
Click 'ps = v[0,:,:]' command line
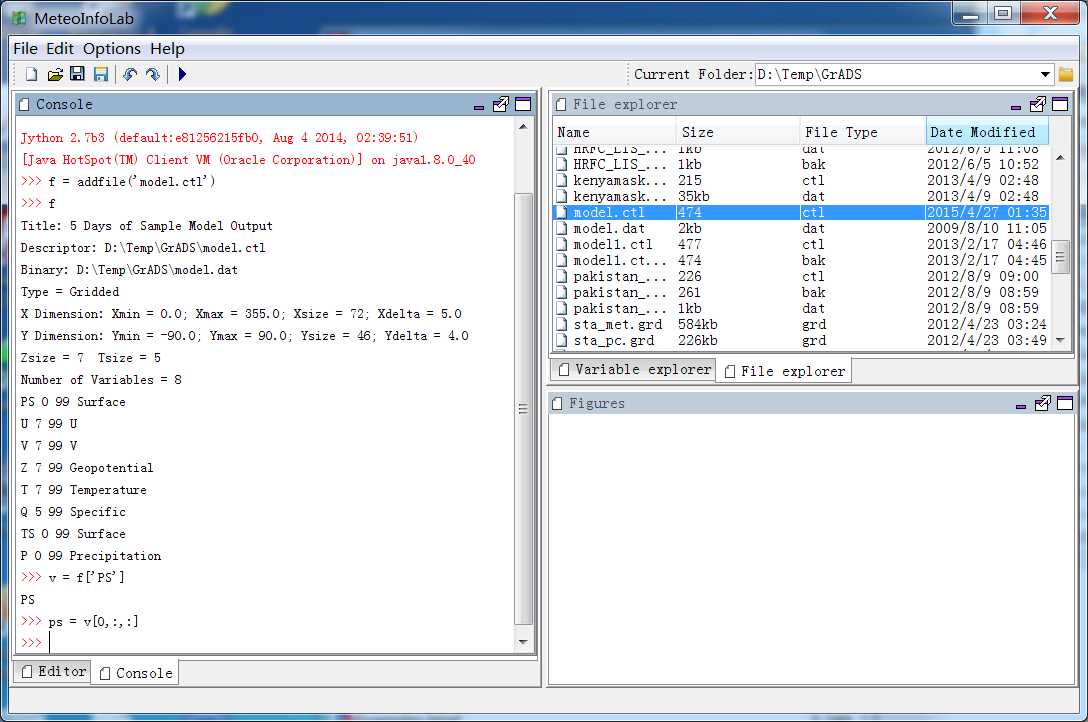(93, 621)
